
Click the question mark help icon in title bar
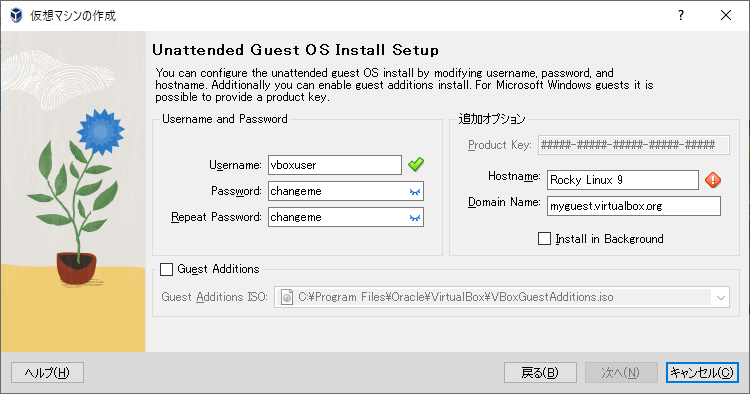pos(681,15)
